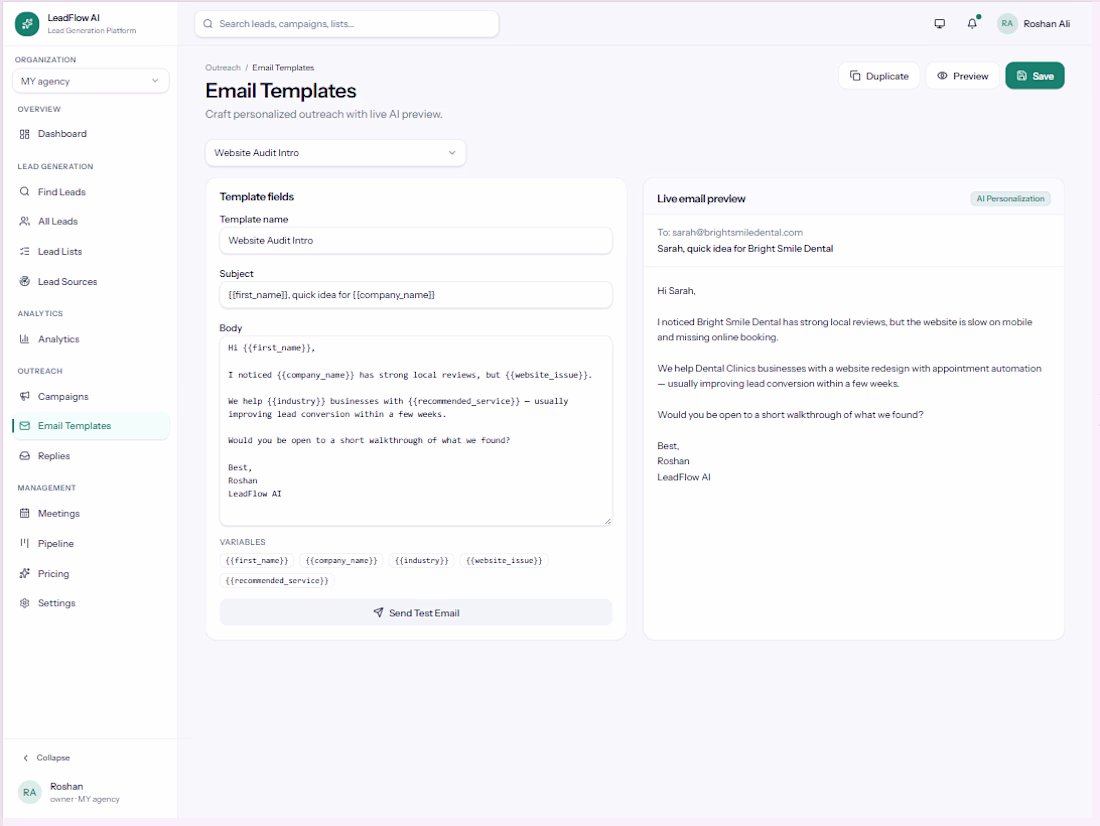This screenshot has width=1100, height=826.
Task: Click the All Leads people icon
Action: coord(25,221)
